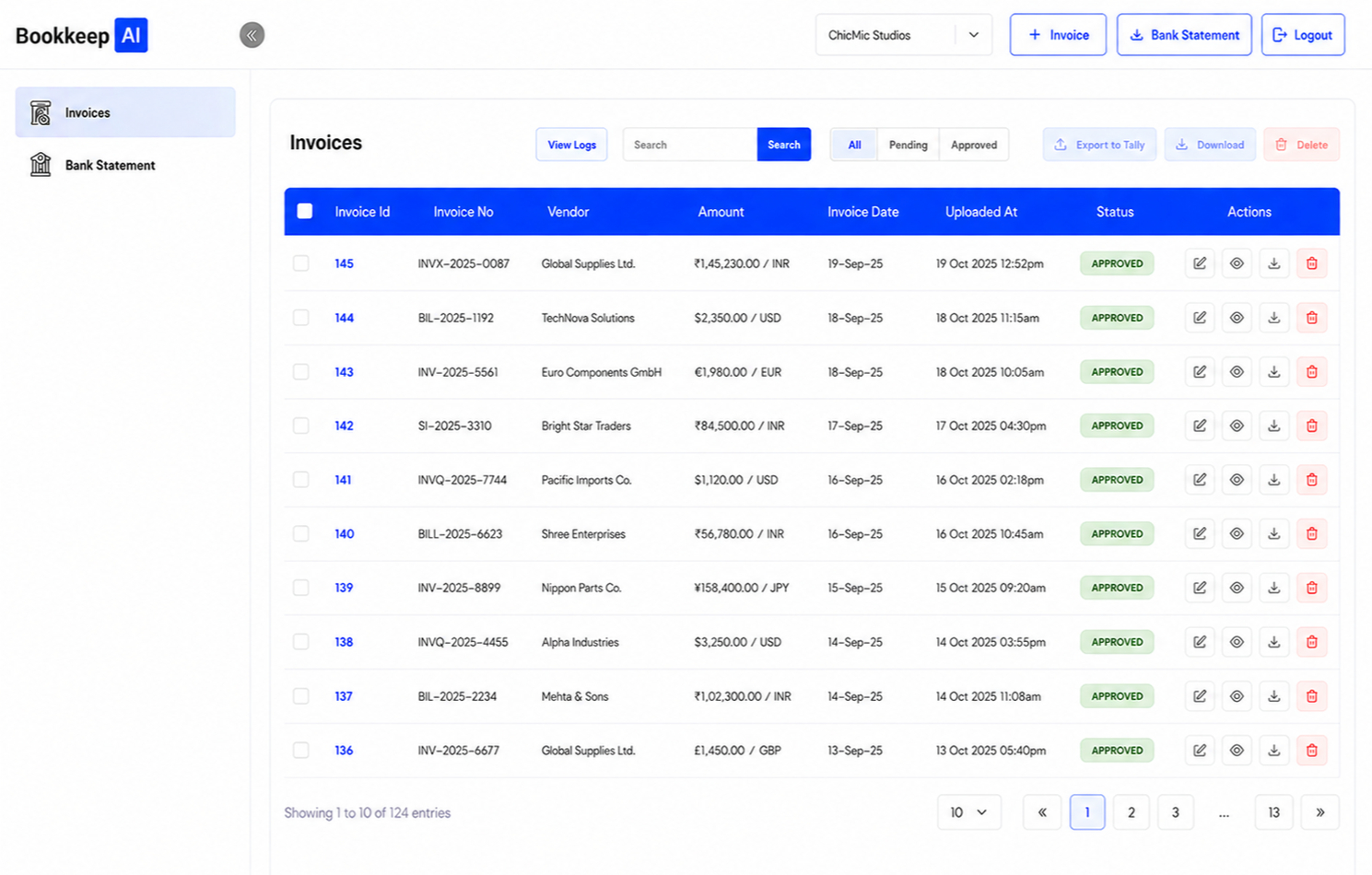Switch to the Pending filter tab
The height and width of the screenshot is (875, 1372).
pyautogui.click(x=908, y=145)
